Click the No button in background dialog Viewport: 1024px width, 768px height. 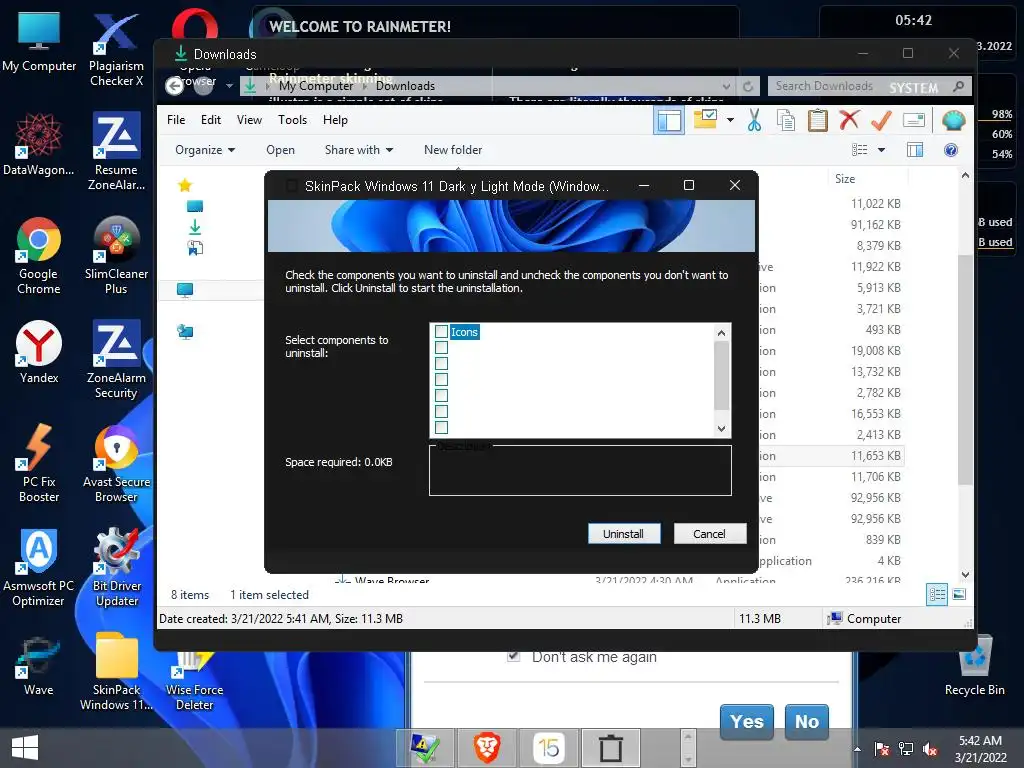[807, 721]
